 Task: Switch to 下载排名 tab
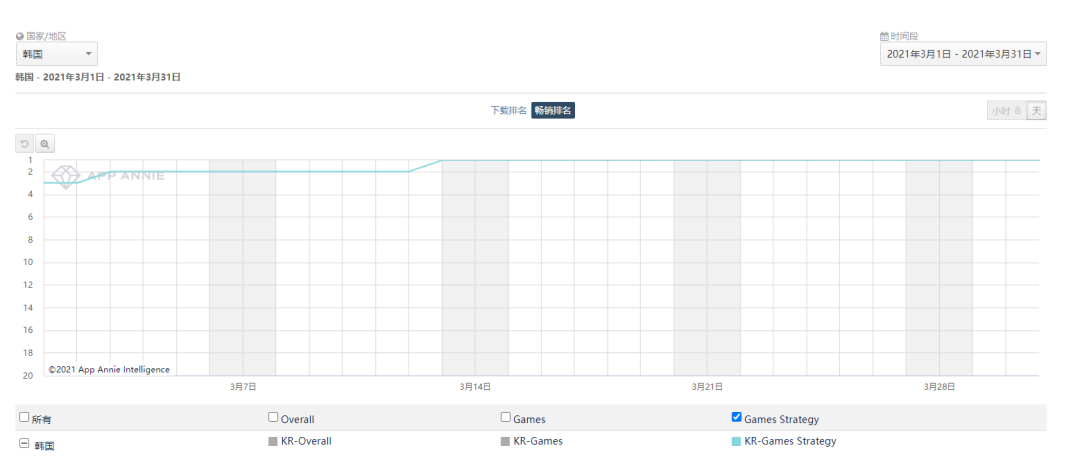pyautogui.click(x=508, y=111)
